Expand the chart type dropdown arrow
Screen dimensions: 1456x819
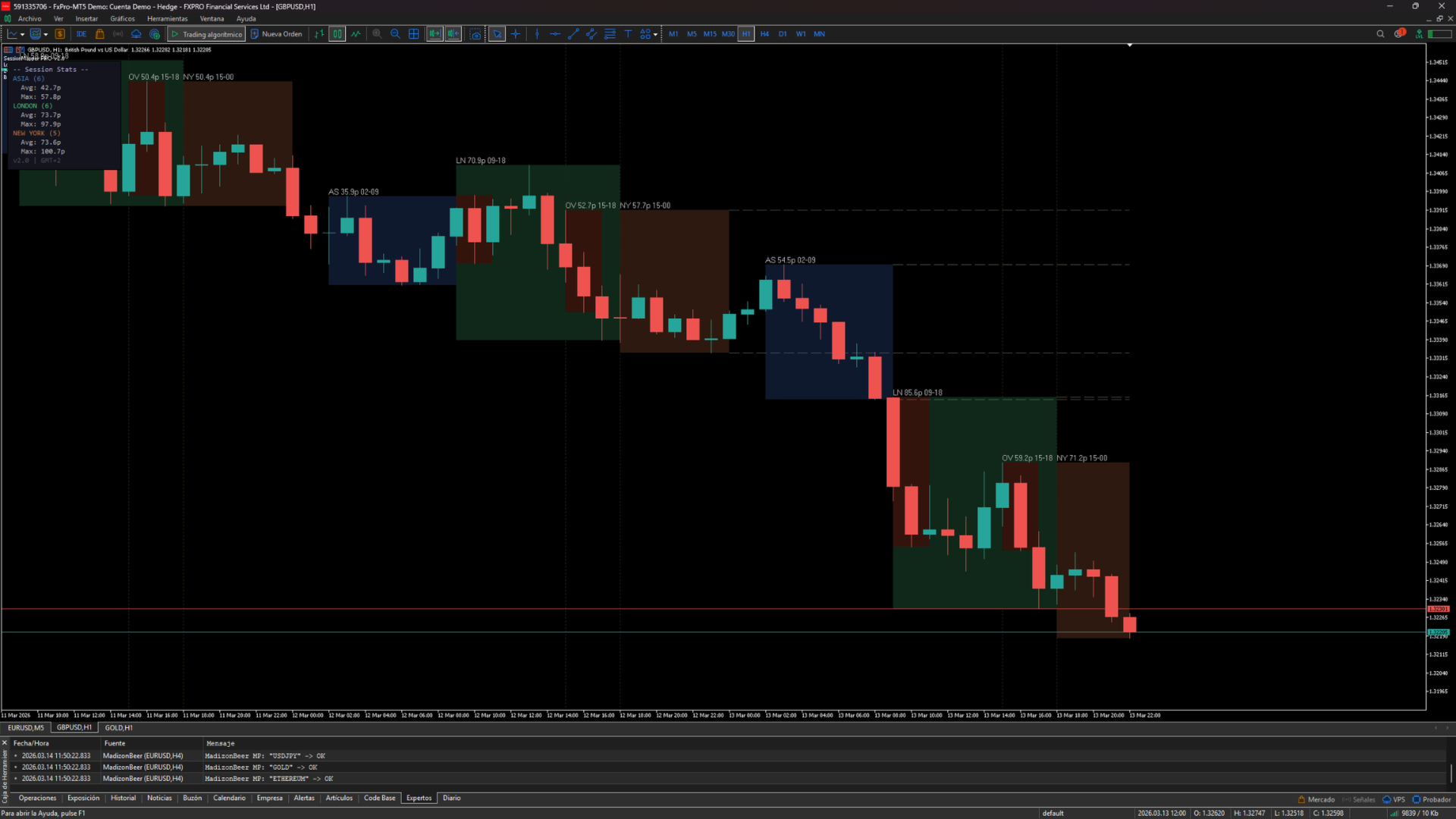click(x=23, y=34)
